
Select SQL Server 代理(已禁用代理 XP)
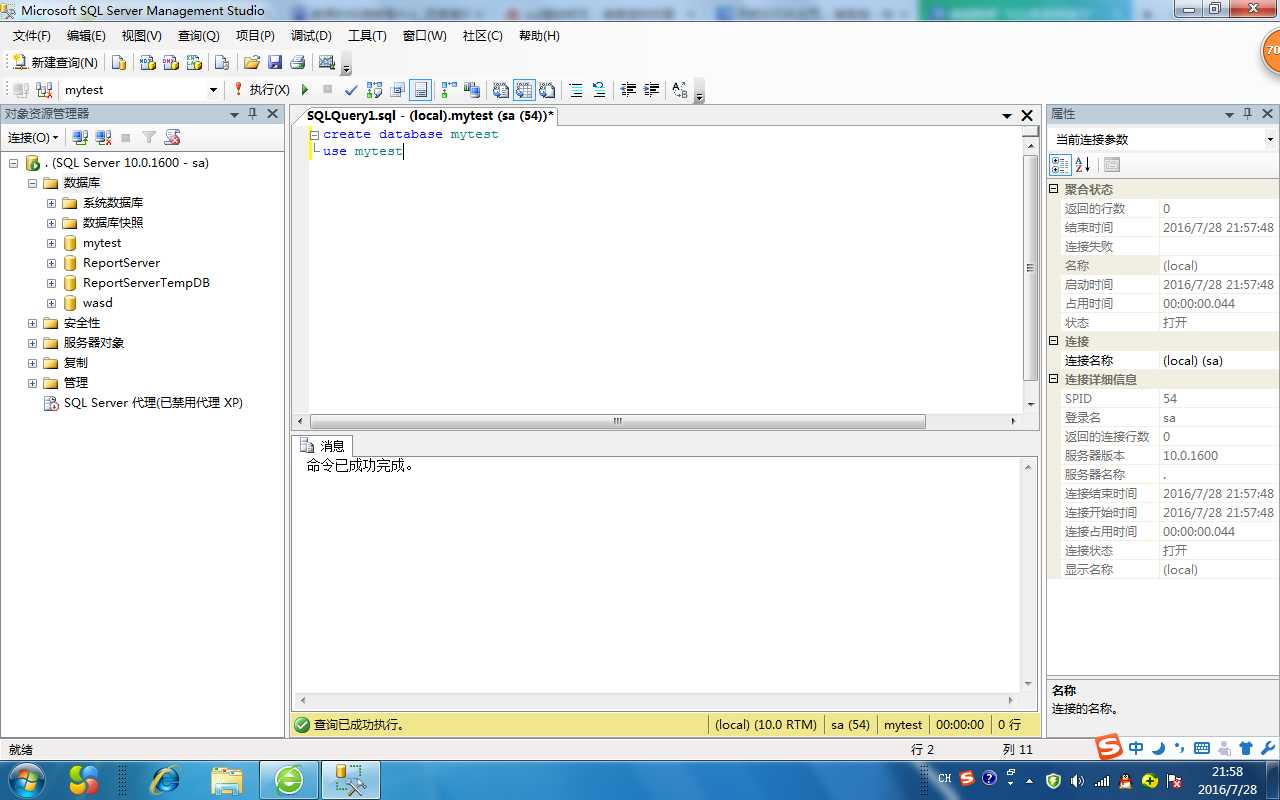pyautogui.click(x=153, y=403)
